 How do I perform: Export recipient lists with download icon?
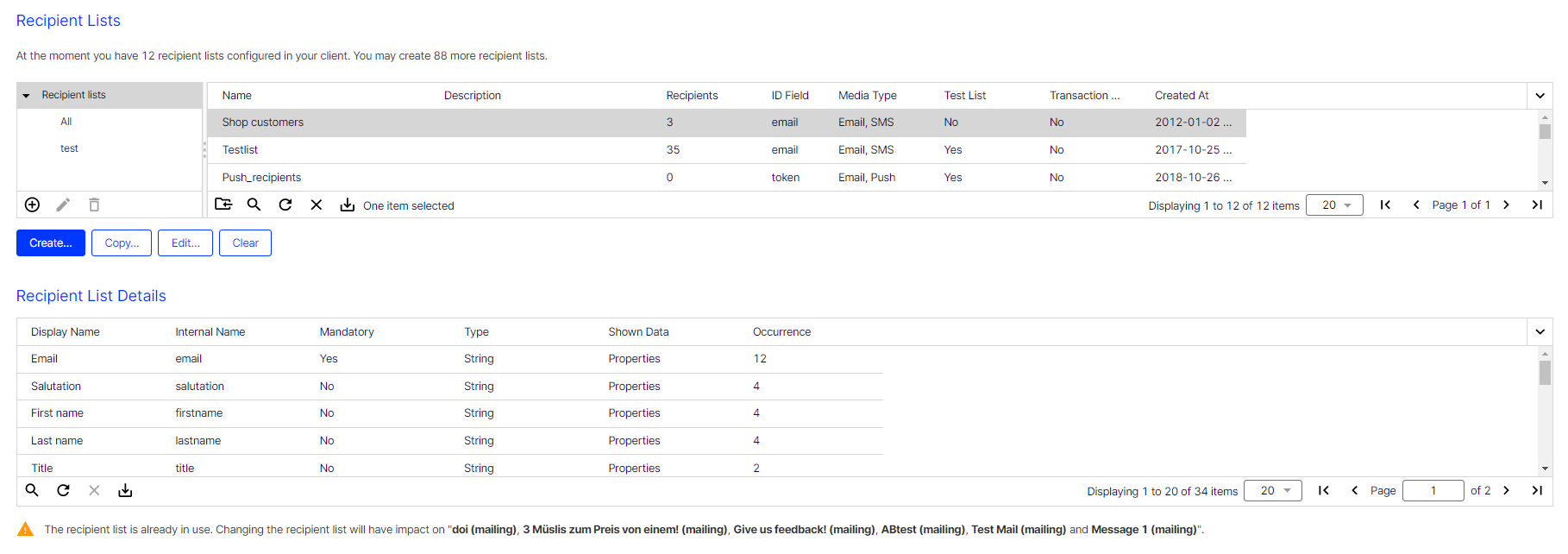tap(347, 205)
